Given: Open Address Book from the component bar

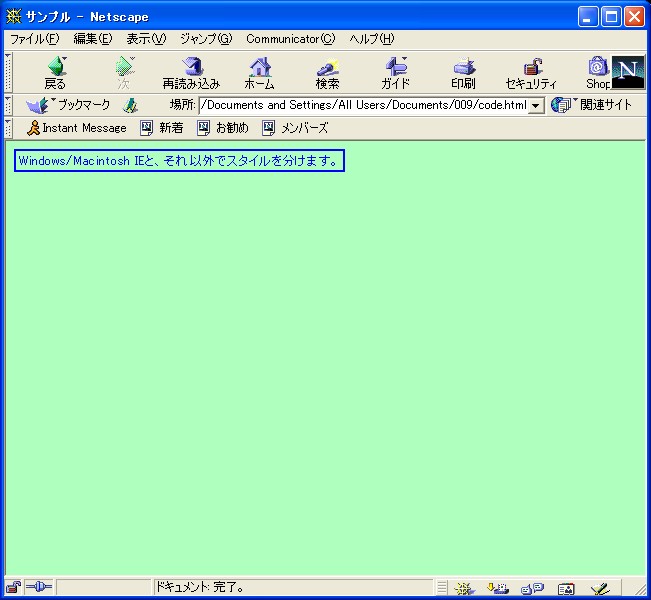Looking at the screenshot, I should coord(566,588).
